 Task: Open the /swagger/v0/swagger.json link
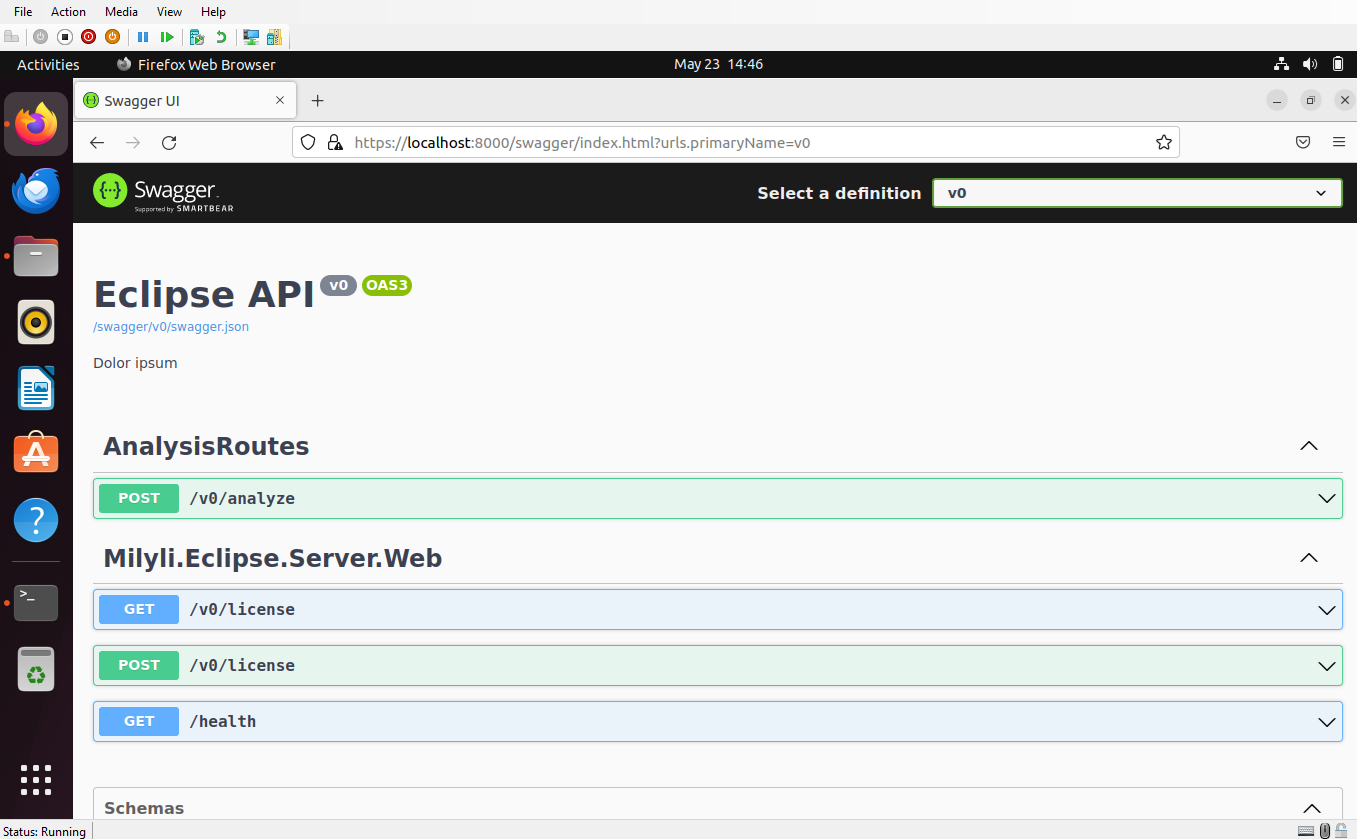click(x=171, y=327)
